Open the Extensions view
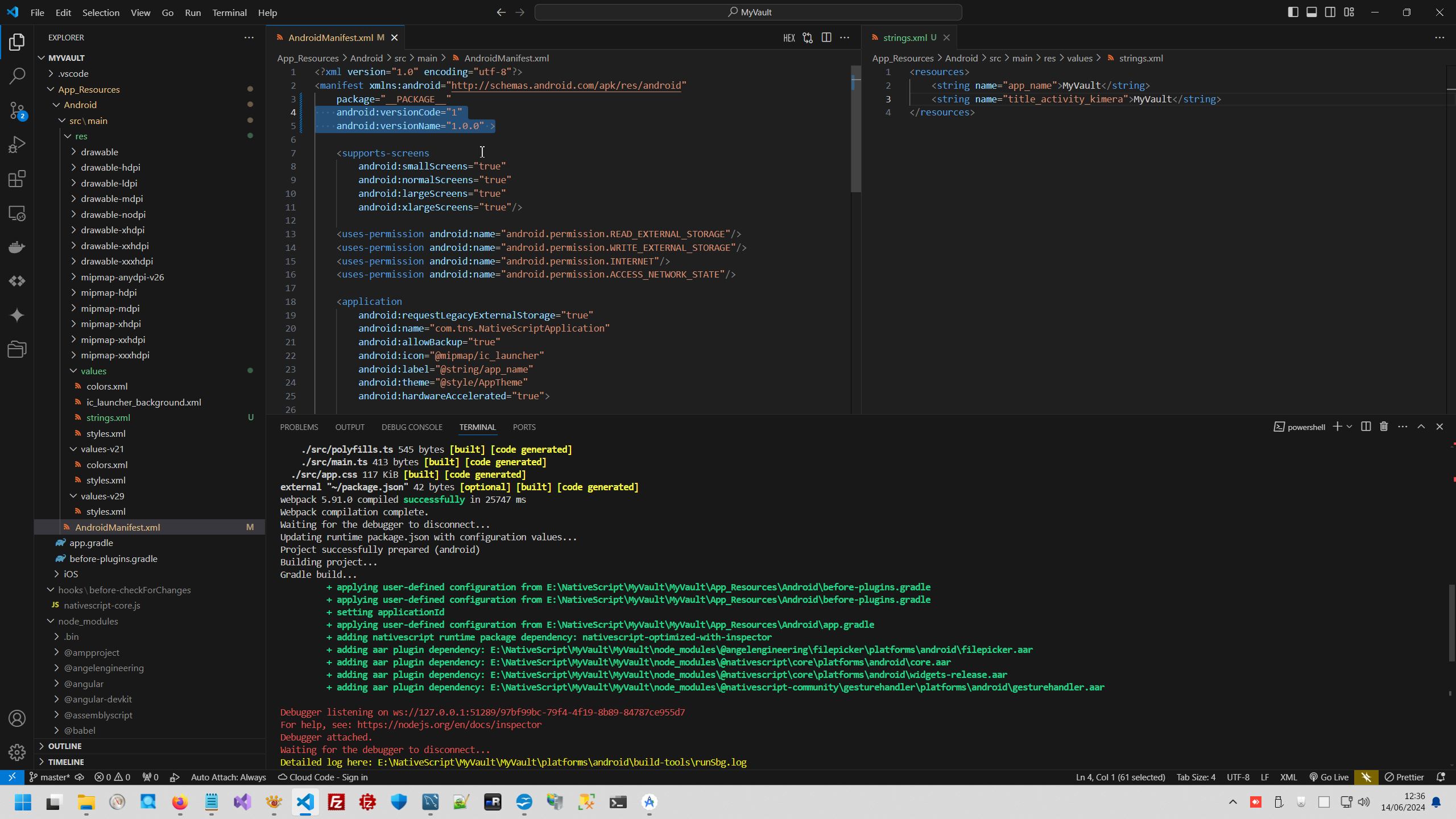Image resolution: width=1456 pixels, height=819 pixels. click(17, 179)
